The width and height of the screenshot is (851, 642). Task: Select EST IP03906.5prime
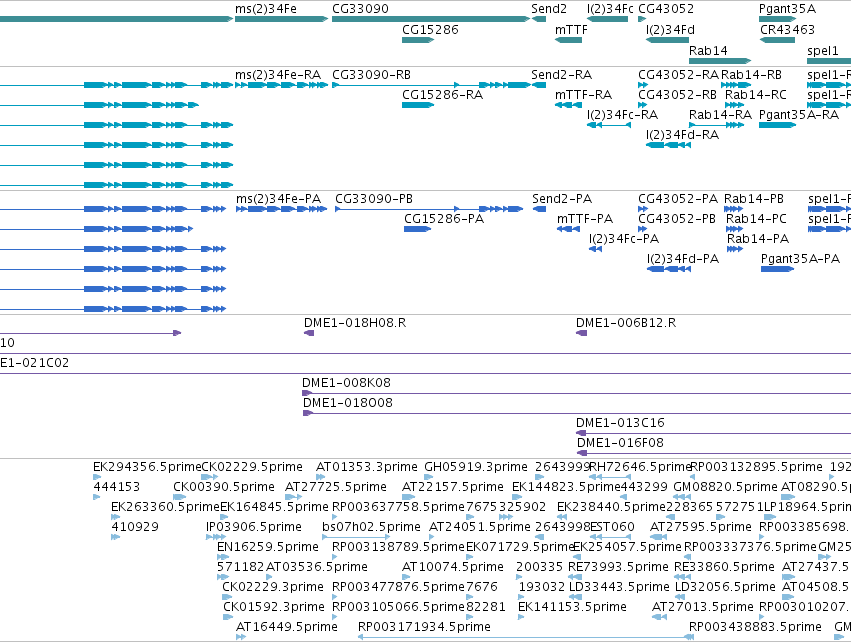coord(253,527)
